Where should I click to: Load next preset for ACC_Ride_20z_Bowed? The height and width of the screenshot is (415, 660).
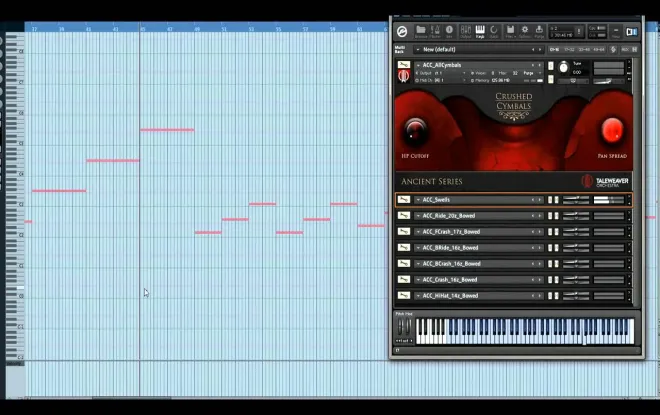540,216
